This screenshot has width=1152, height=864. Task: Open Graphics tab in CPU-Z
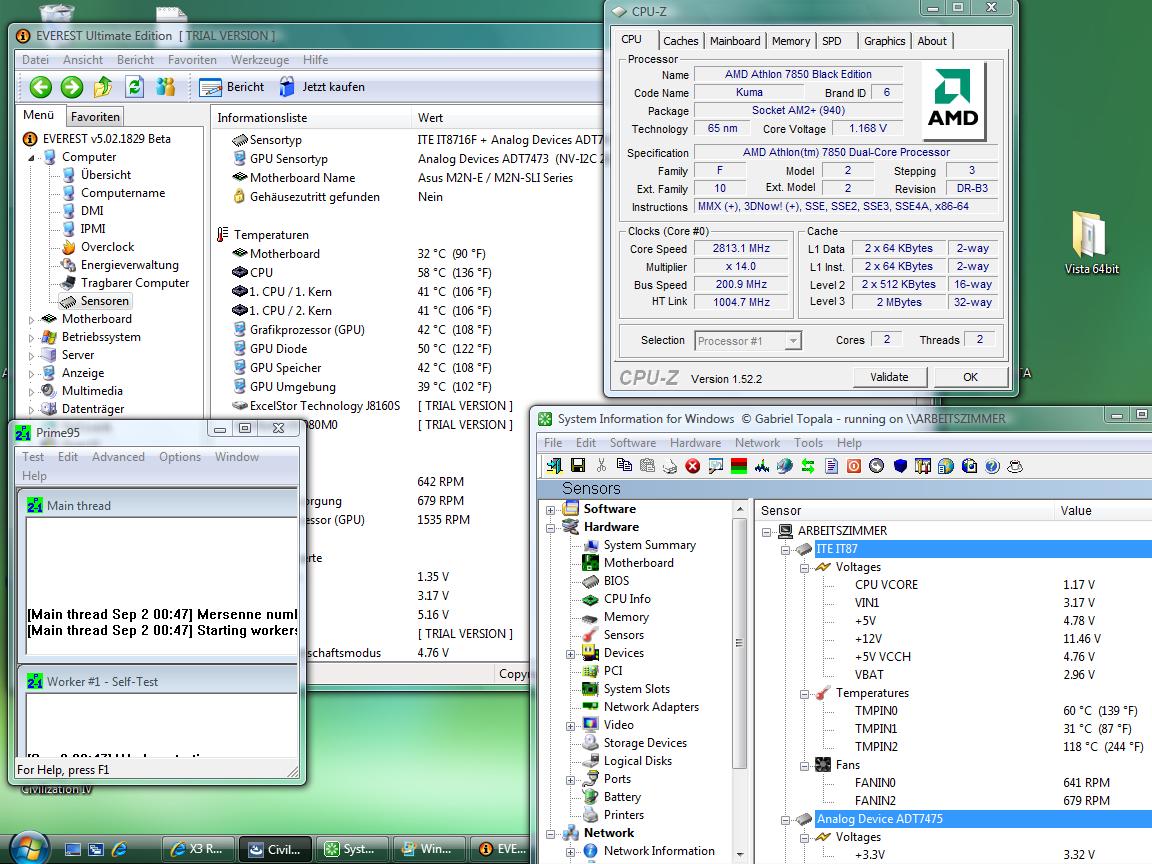click(884, 41)
